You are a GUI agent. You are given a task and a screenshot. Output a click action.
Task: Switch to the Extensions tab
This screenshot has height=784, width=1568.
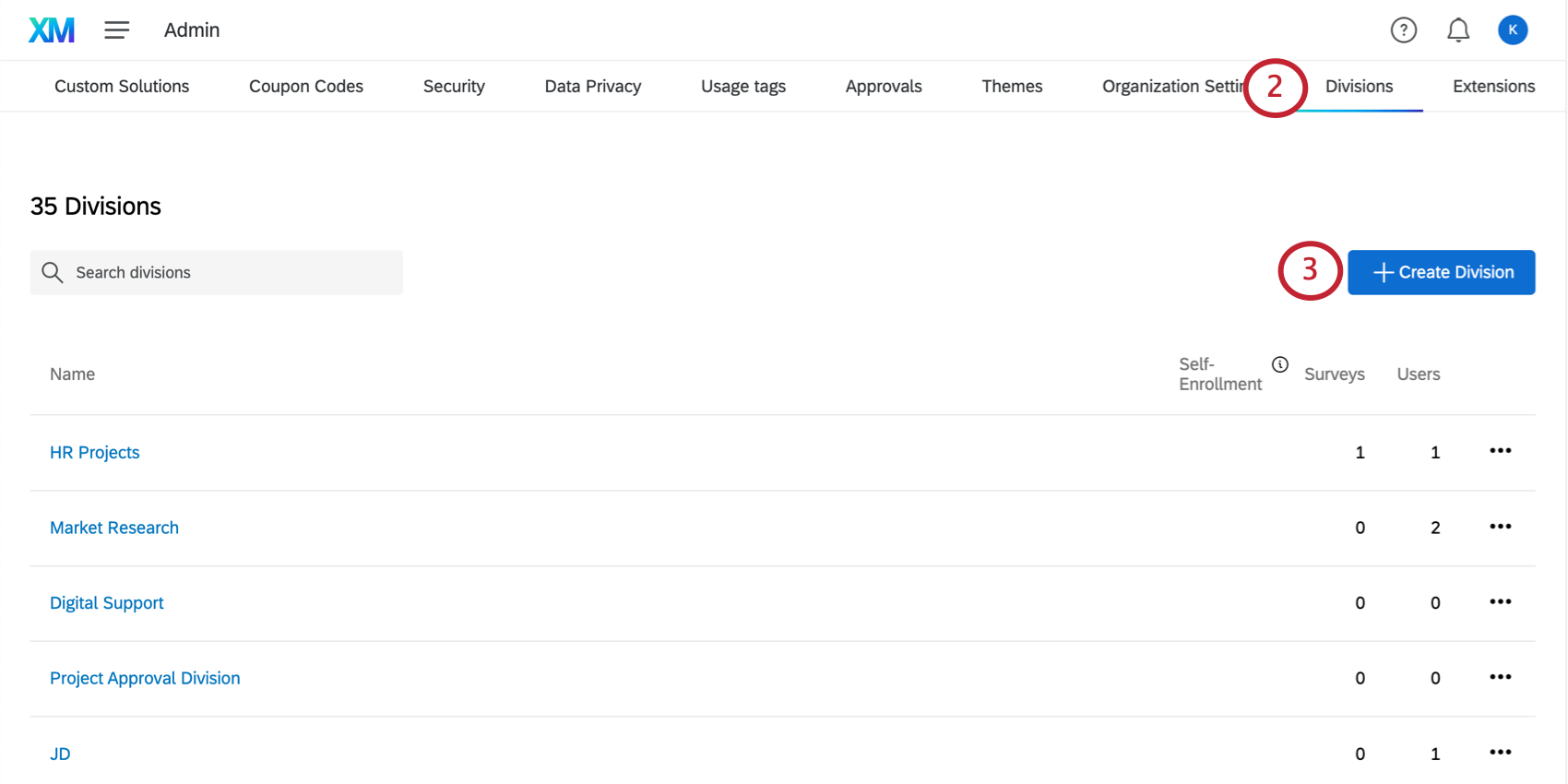(x=1493, y=86)
